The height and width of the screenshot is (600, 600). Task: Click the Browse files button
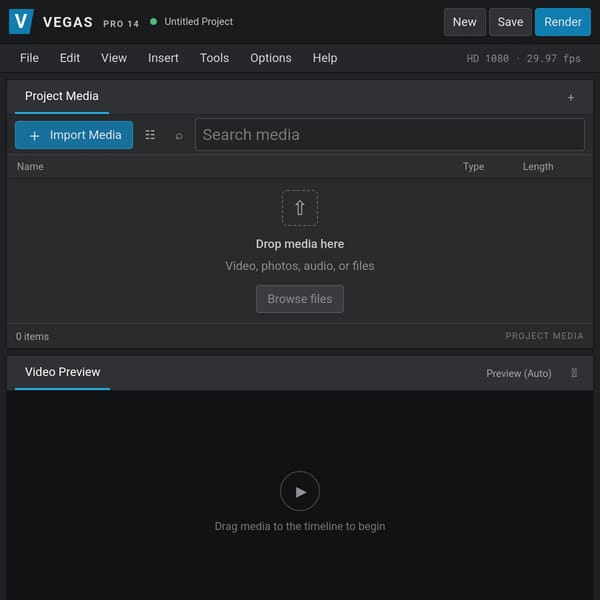(300, 299)
